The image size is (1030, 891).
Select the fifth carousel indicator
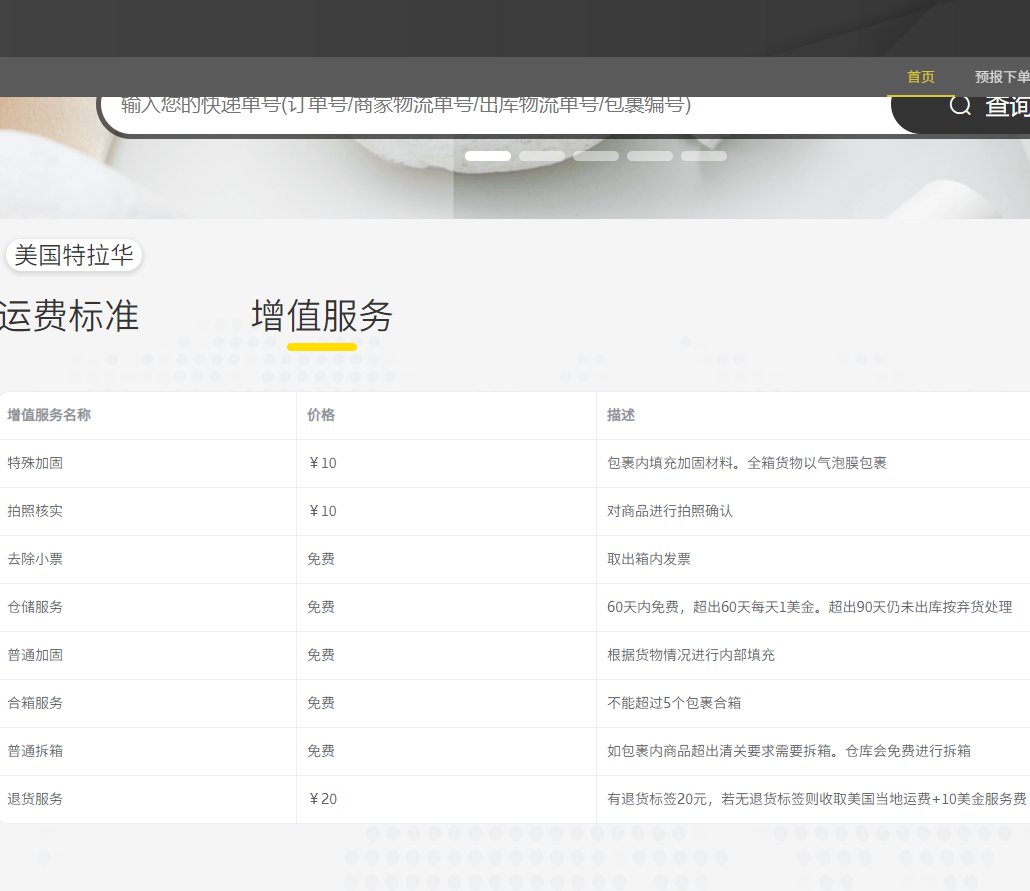[704, 156]
